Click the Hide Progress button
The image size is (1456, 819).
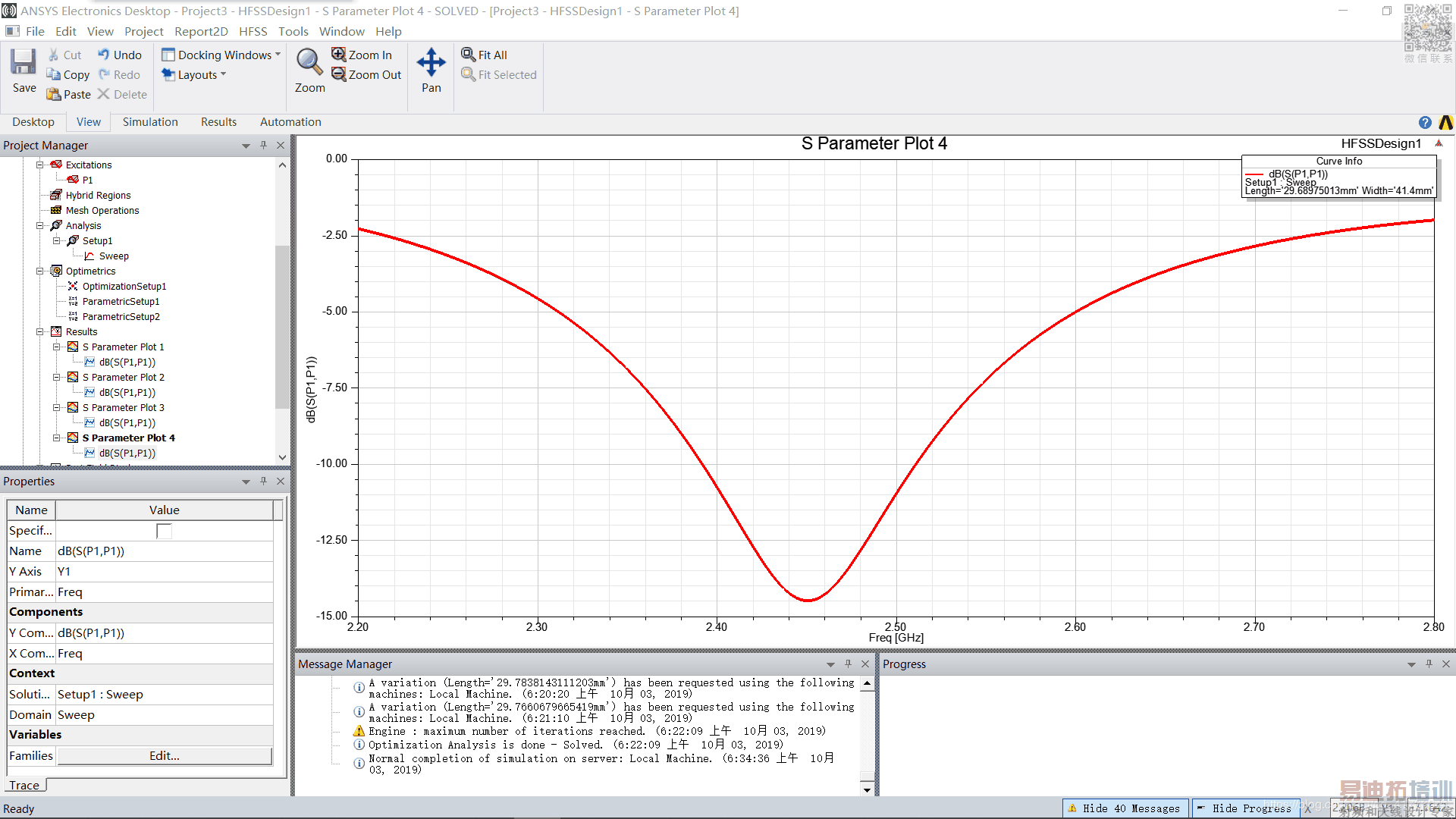tap(1245, 808)
